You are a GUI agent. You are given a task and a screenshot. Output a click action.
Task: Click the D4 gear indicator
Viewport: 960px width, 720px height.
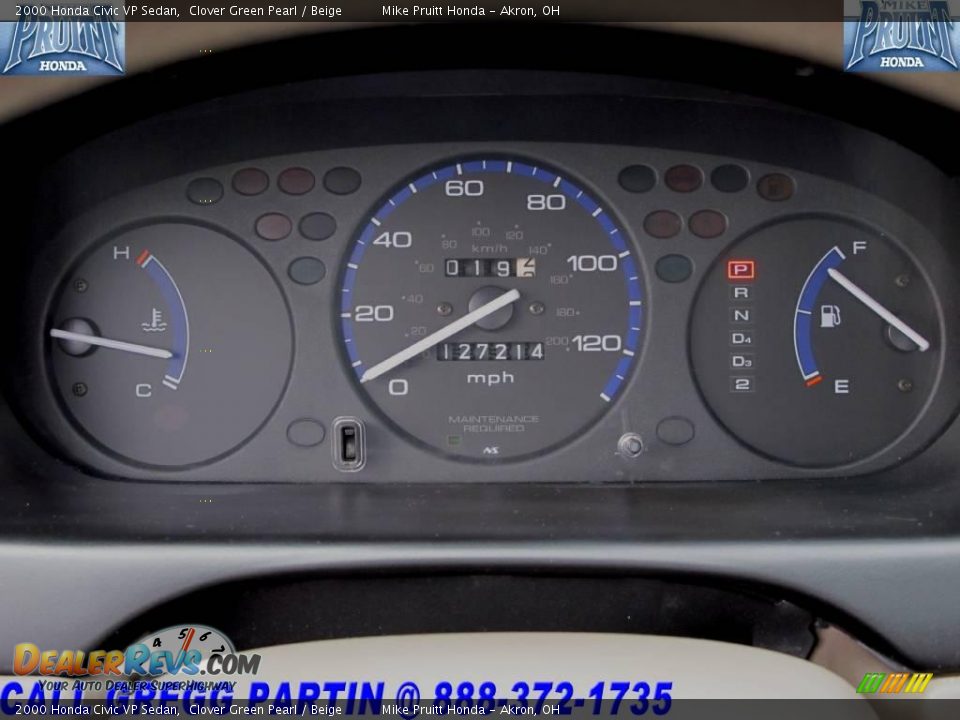(x=741, y=339)
